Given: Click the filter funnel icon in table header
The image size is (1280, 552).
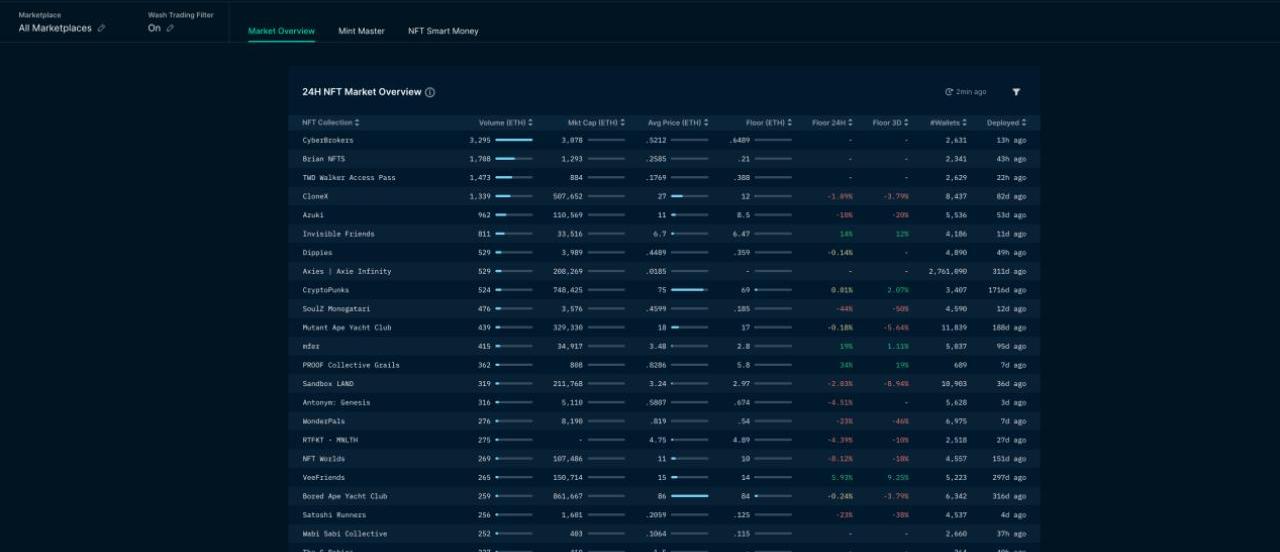Looking at the screenshot, I should click(x=1016, y=92).
